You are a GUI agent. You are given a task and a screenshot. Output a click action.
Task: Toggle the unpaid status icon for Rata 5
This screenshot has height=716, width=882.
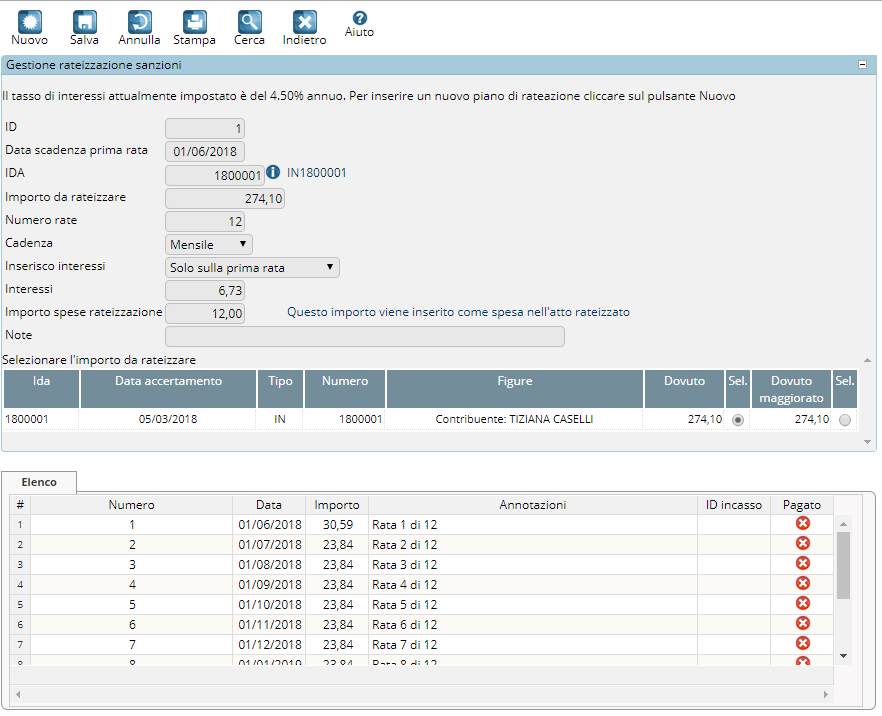point(802,604)
